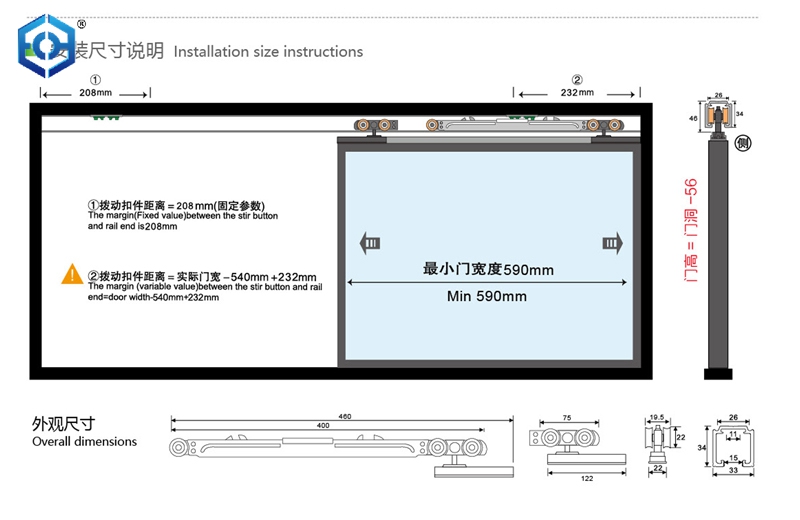Click the right-pointing arrow on the door
The image size is (800, 520).
click(x=611, y=242)
